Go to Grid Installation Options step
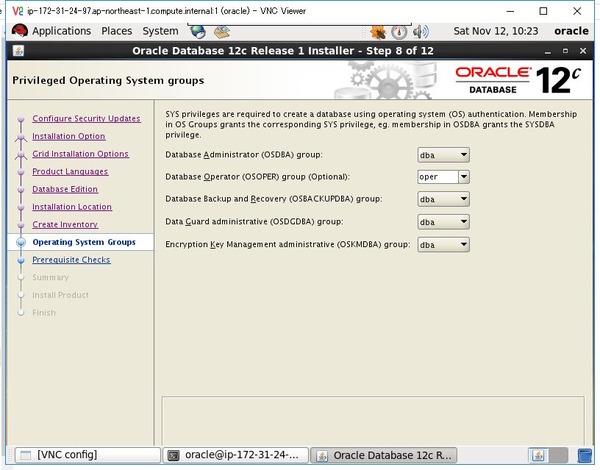This screenshot has height=470, width=600. 80,154
